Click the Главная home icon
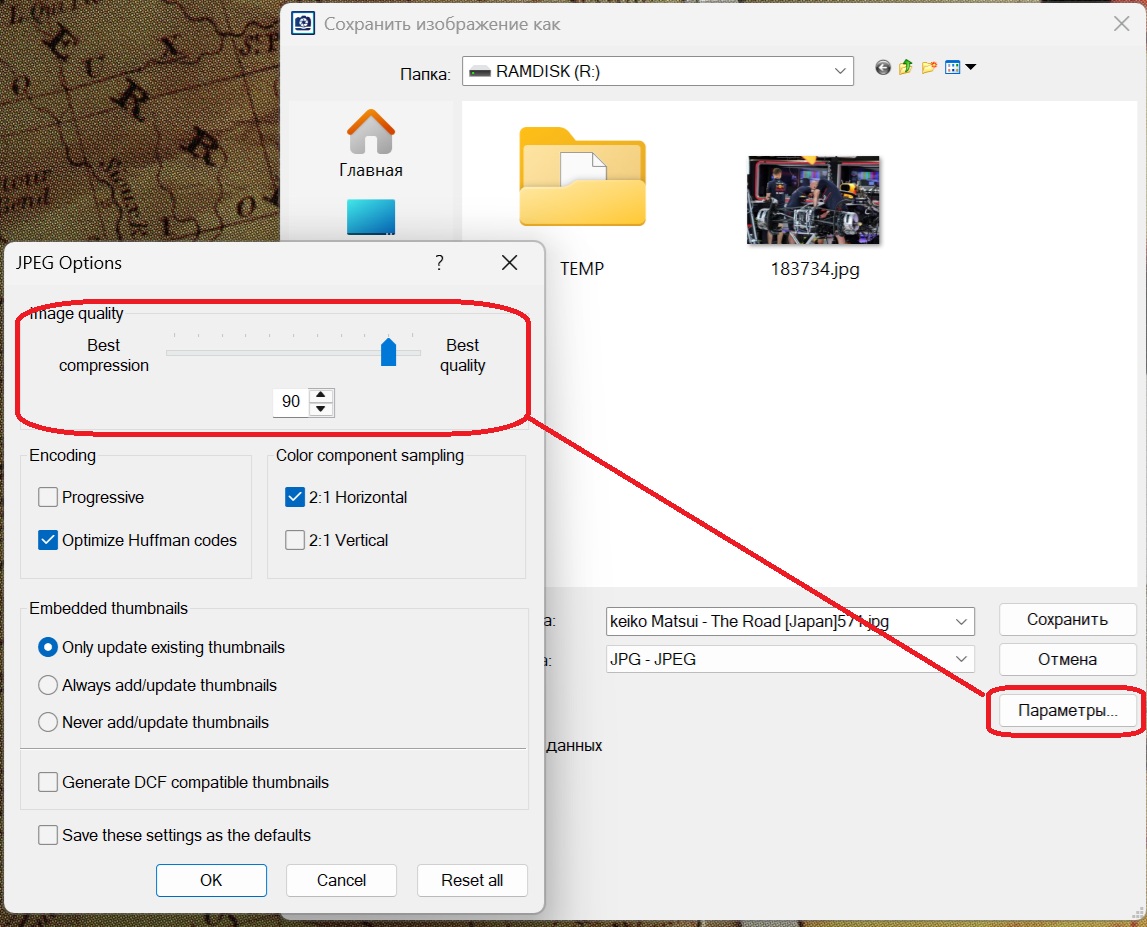Screen dimensions: 1147x927 pyautogui.click(x=371, y=144)
